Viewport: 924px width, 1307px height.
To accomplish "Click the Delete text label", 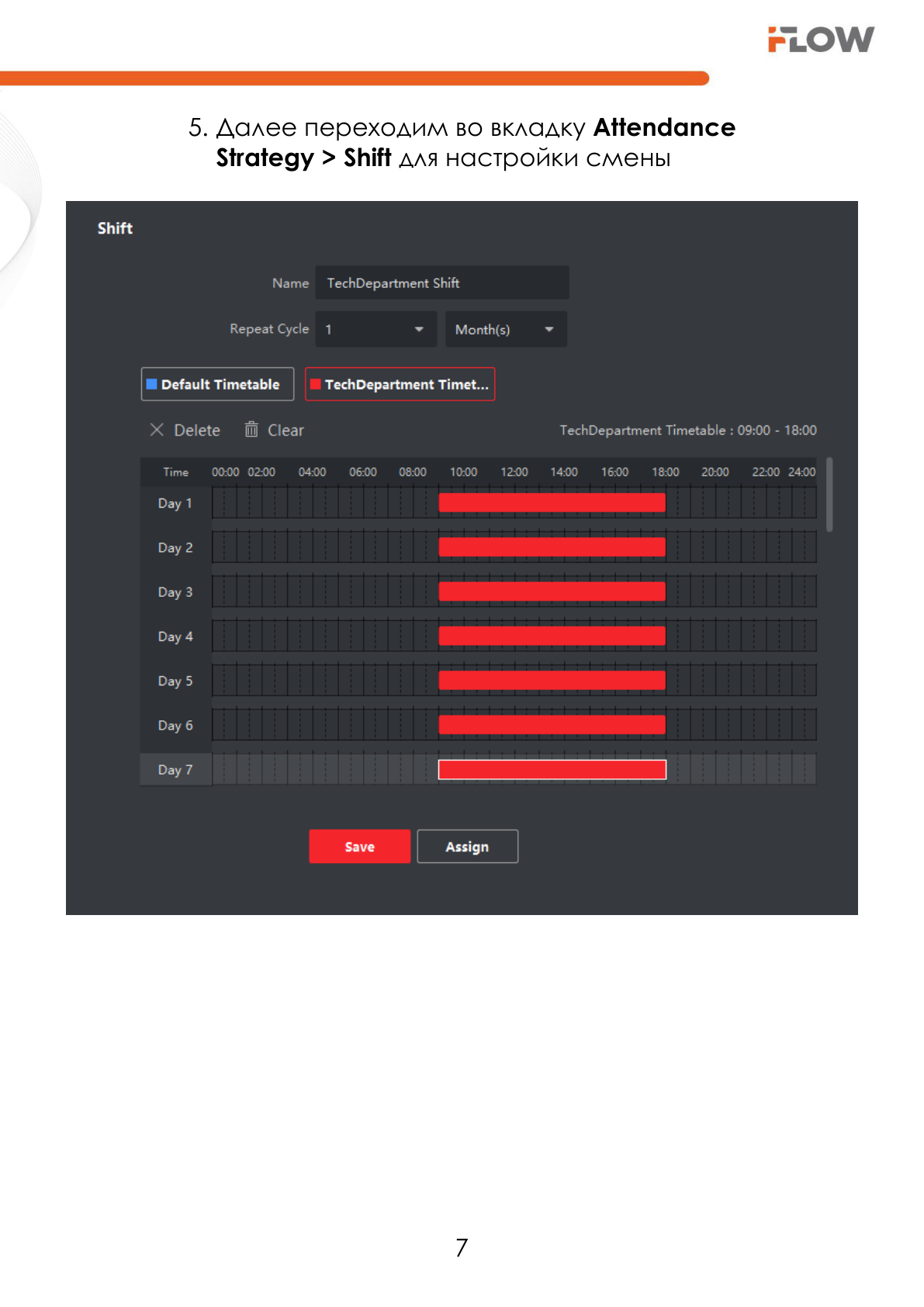I will 197,430.
